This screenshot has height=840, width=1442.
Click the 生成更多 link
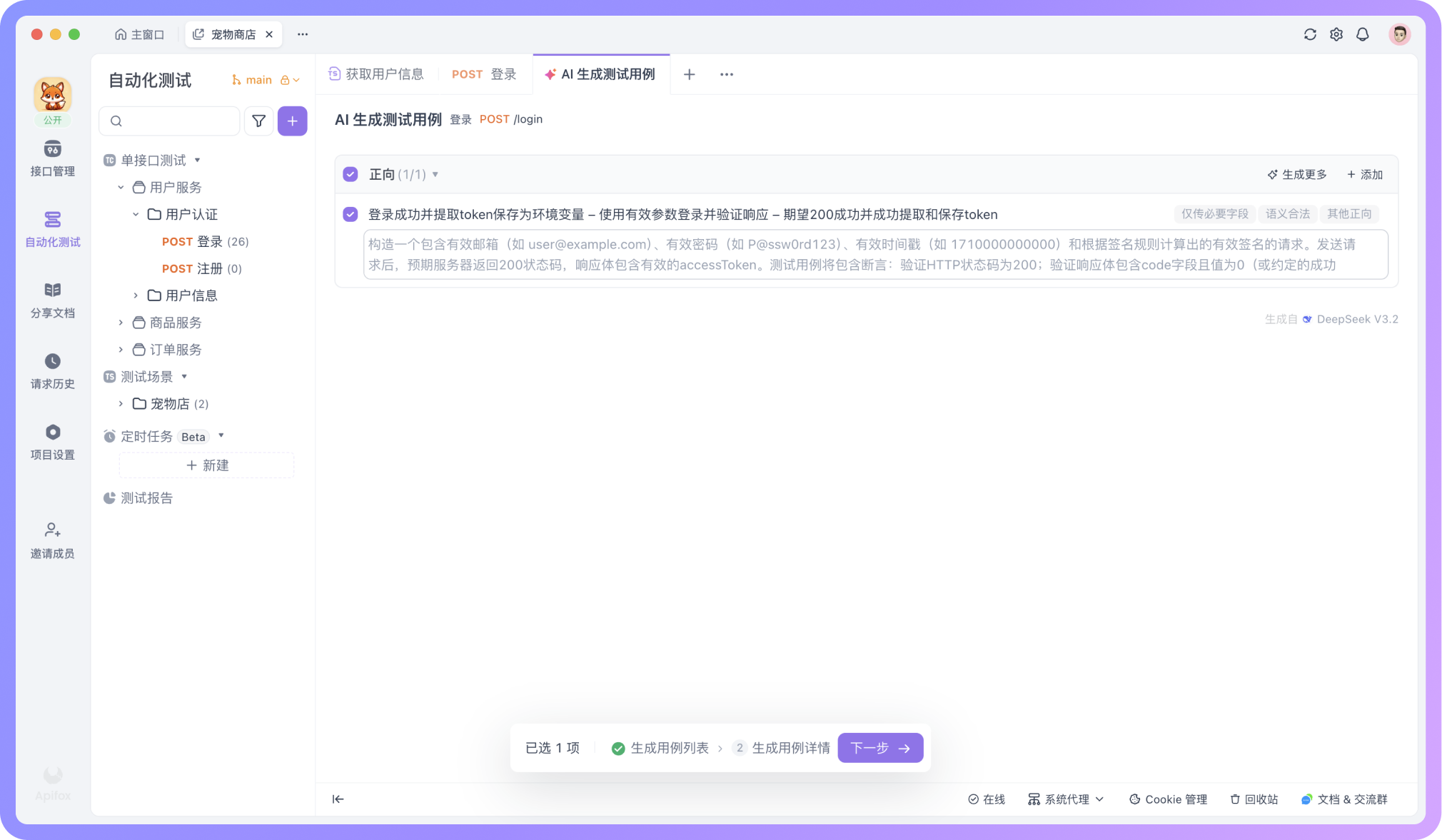point(1298,173)
